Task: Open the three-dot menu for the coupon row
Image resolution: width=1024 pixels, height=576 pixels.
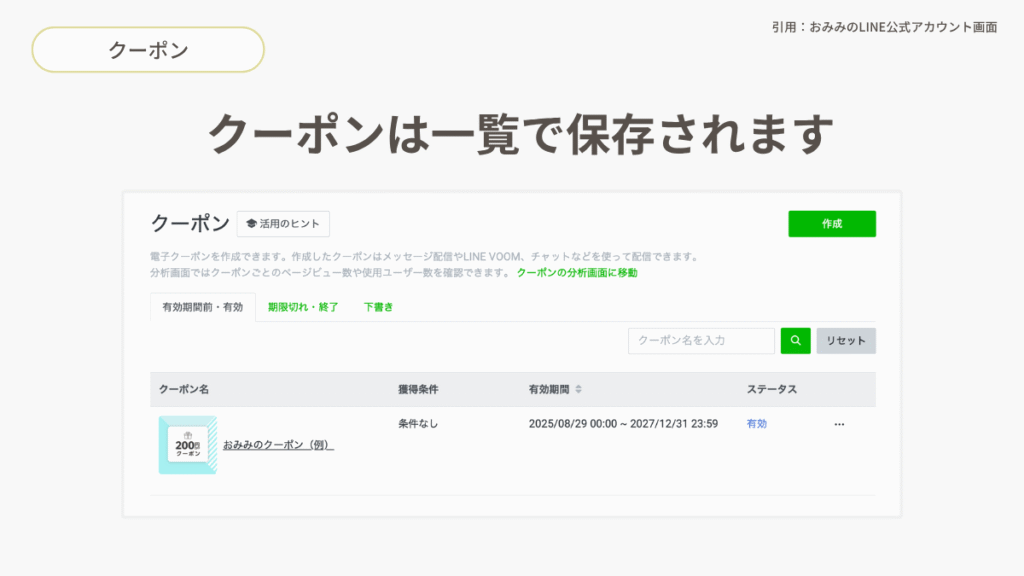Action: point(839,424)
